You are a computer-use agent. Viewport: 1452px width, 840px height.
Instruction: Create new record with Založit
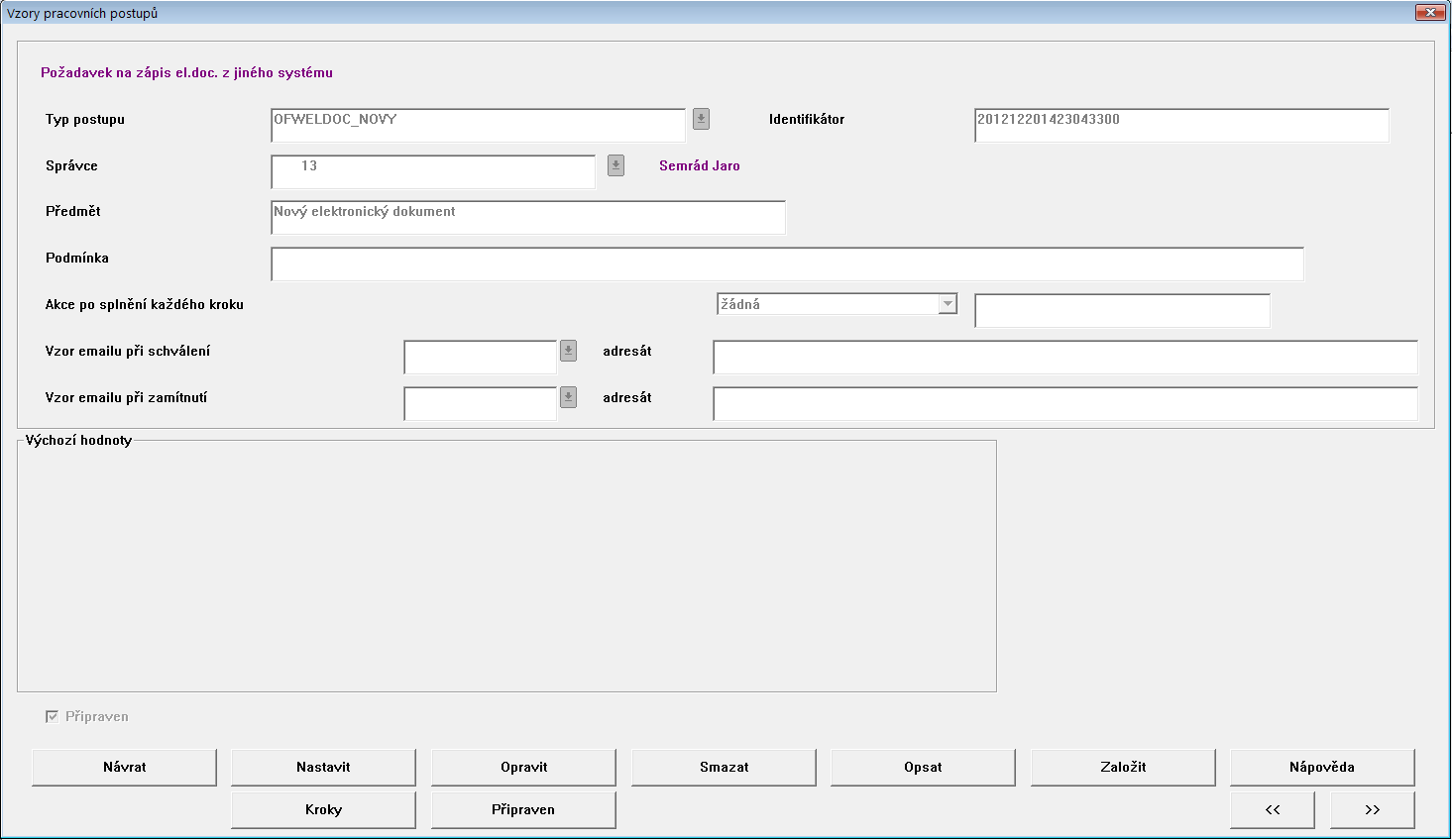(1123, 767)
